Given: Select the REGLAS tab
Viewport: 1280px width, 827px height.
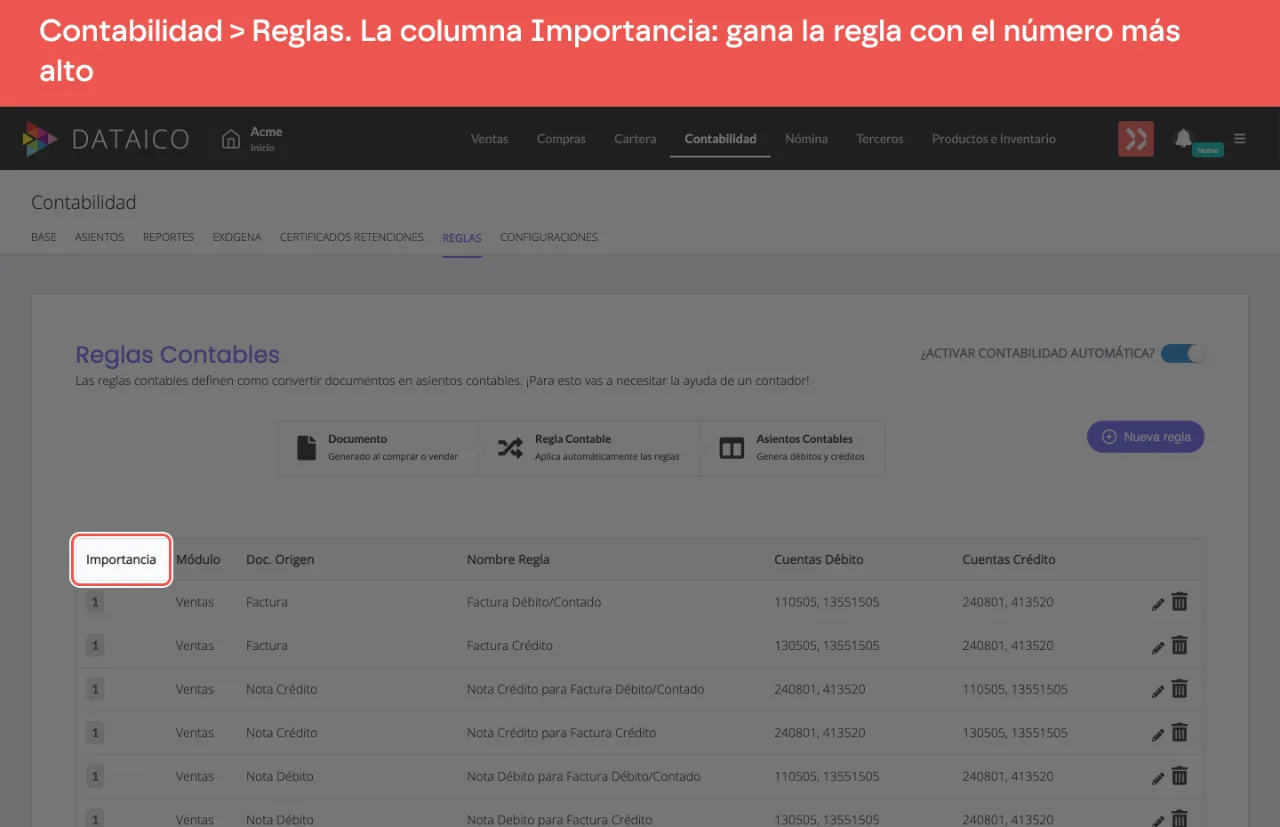Looking at the screenshot, I should 462,238.
